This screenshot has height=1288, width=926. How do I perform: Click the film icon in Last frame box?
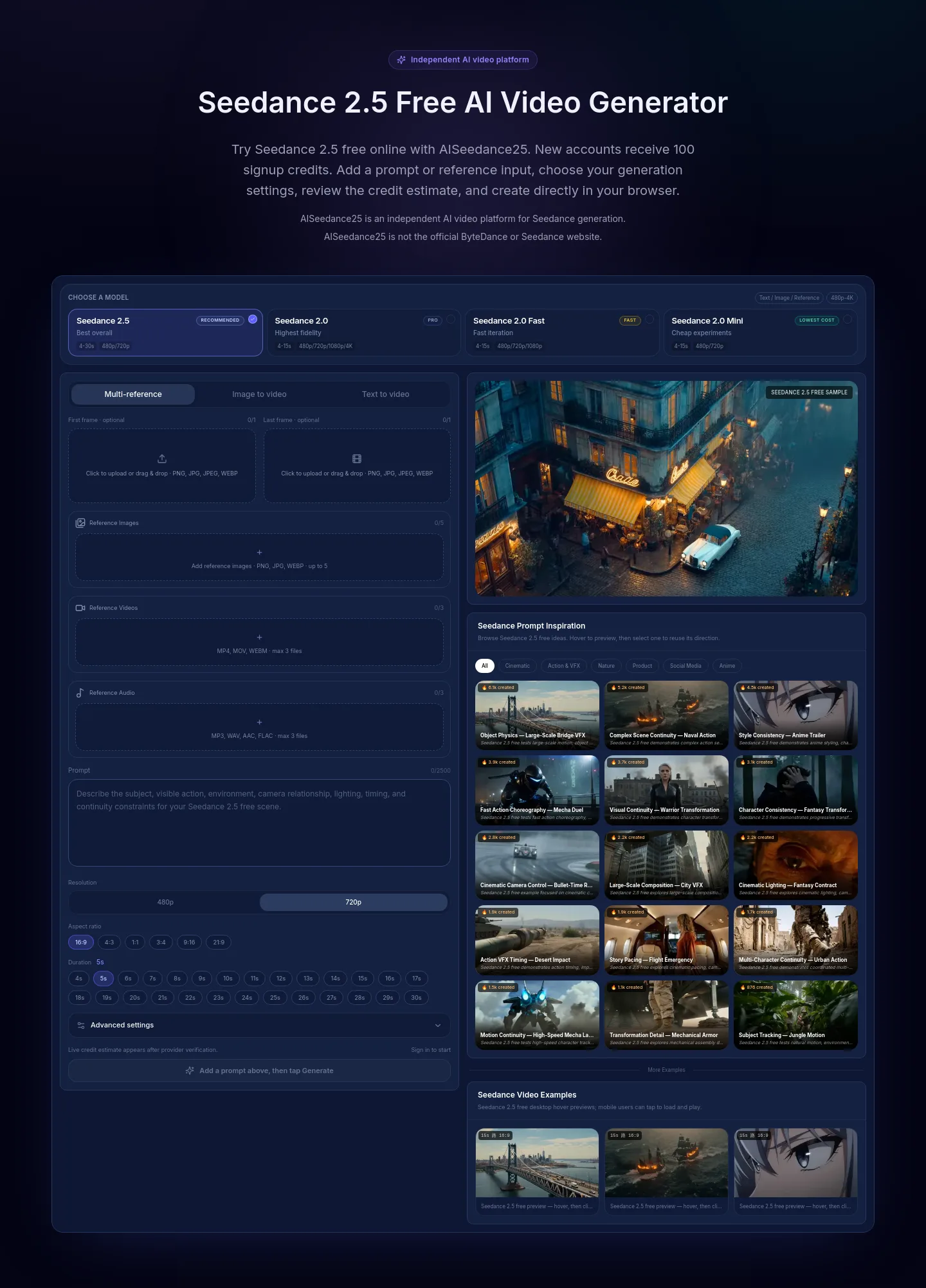coord(357,459)
